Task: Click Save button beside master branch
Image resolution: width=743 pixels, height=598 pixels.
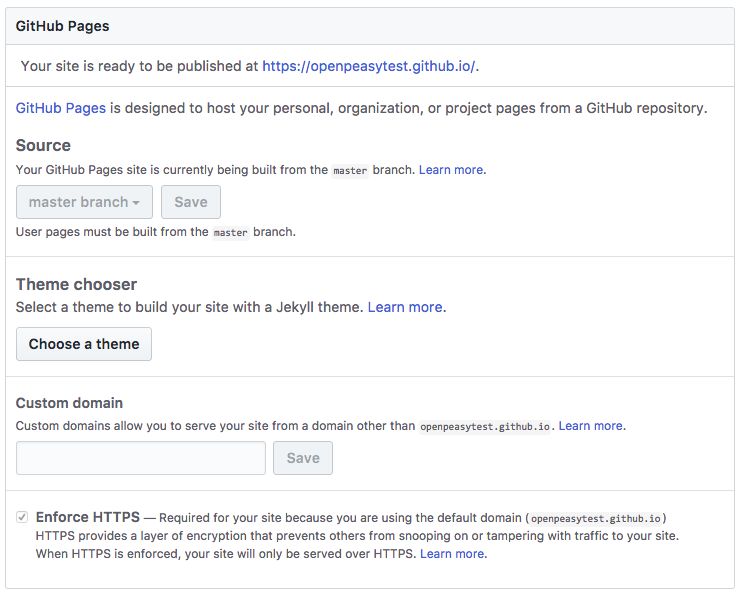Action: (190, 202)
